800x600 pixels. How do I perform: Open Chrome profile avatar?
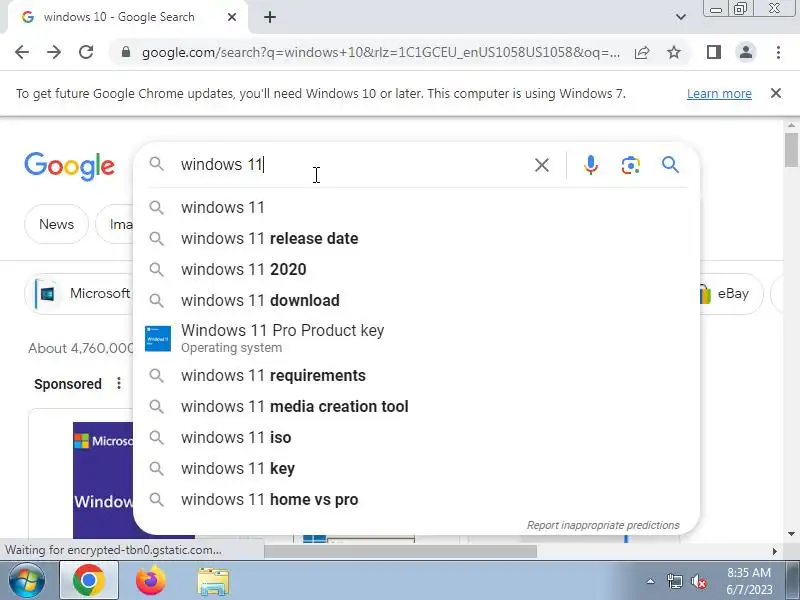tap(746, 52)
